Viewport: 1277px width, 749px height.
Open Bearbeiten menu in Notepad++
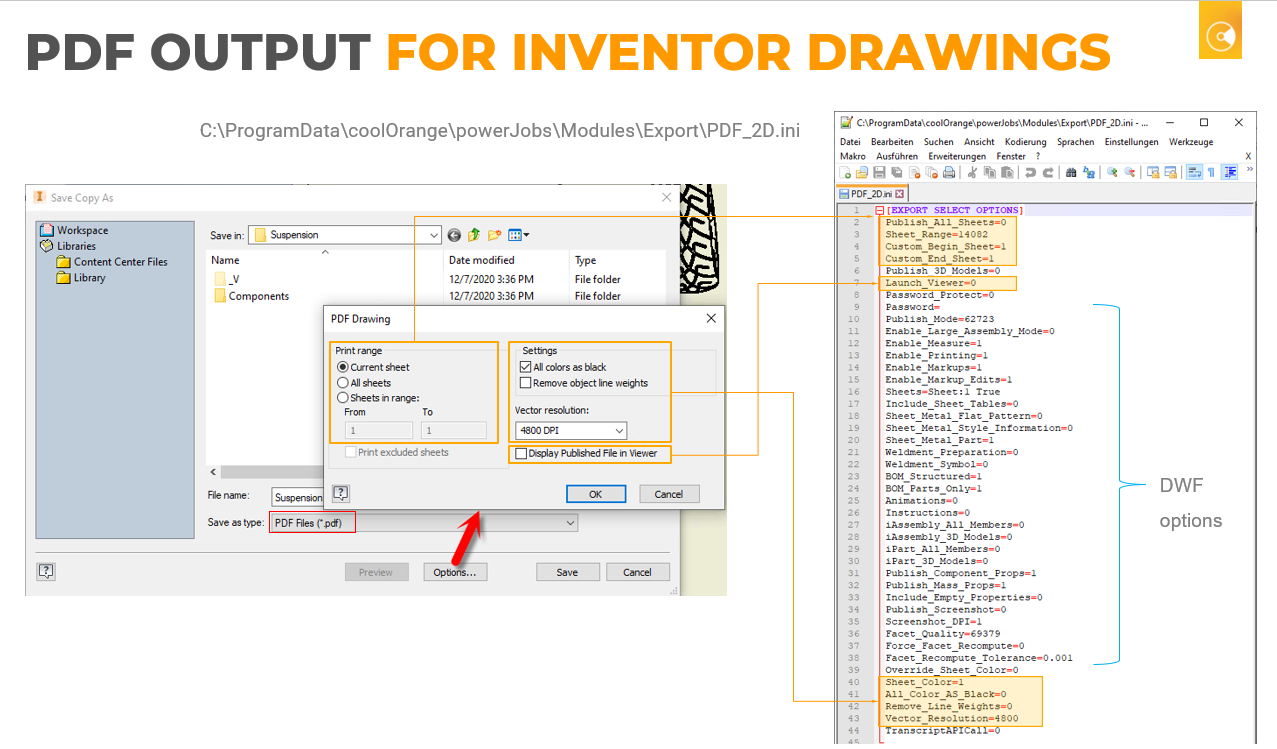(x=892, y=142)
